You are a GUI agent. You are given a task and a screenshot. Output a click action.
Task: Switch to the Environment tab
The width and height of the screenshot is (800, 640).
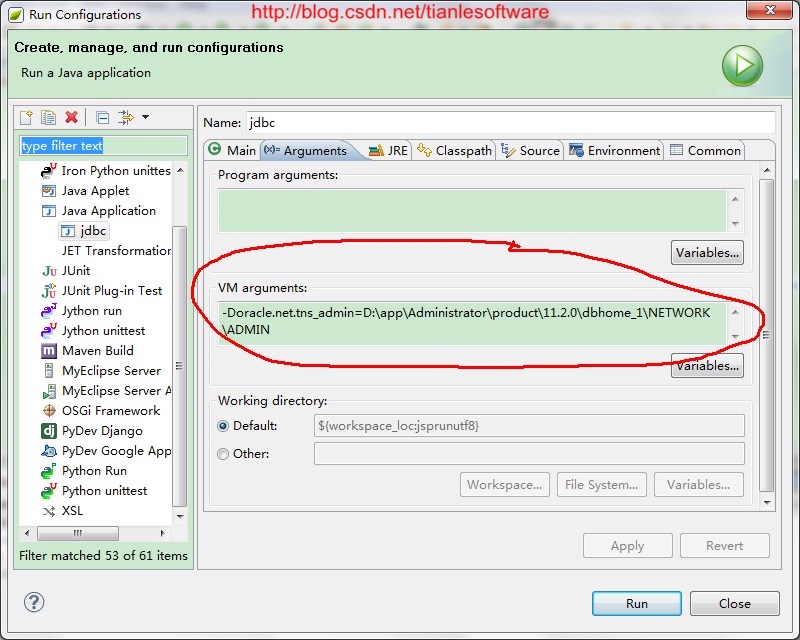click(614, 151)
